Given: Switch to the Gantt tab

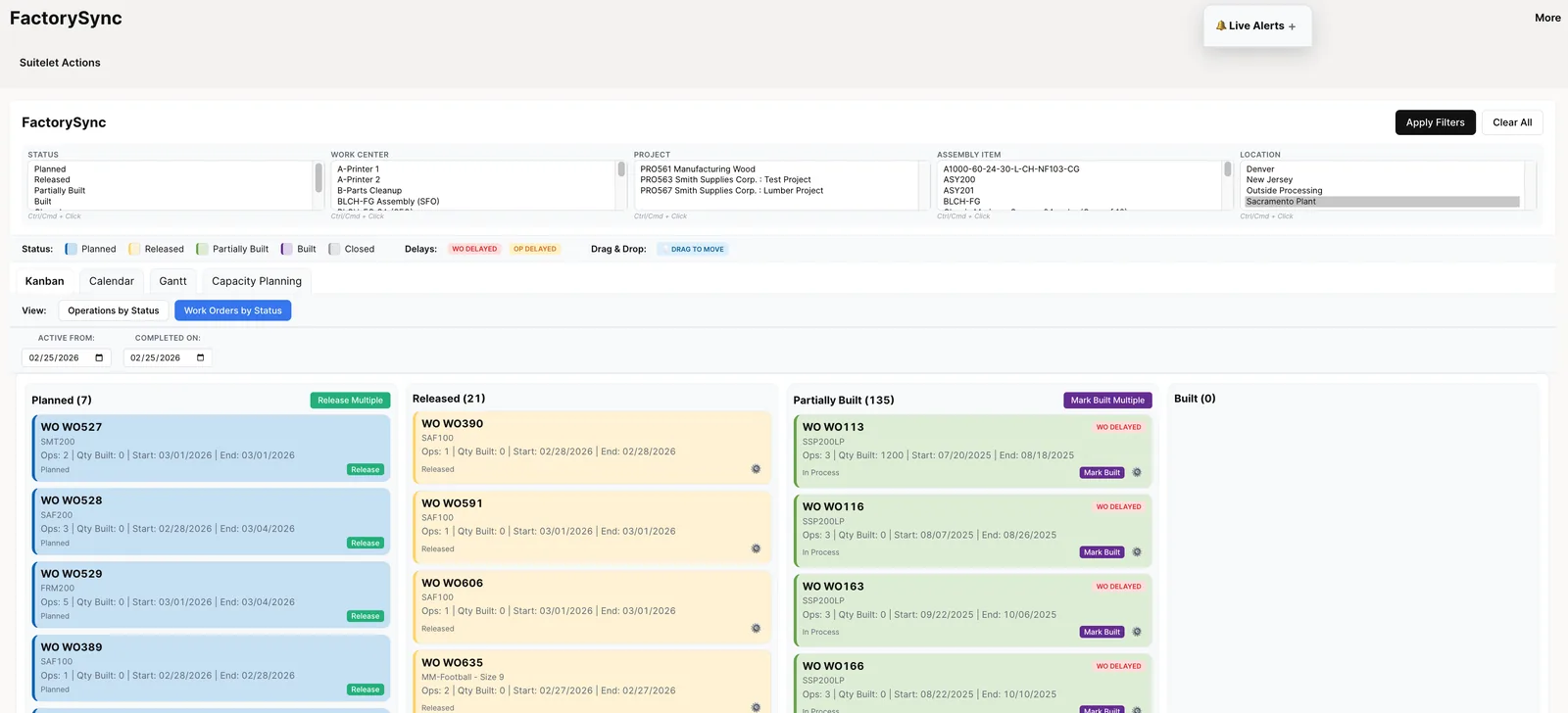Looking at the screenshot, I should [x=172, y=281].
